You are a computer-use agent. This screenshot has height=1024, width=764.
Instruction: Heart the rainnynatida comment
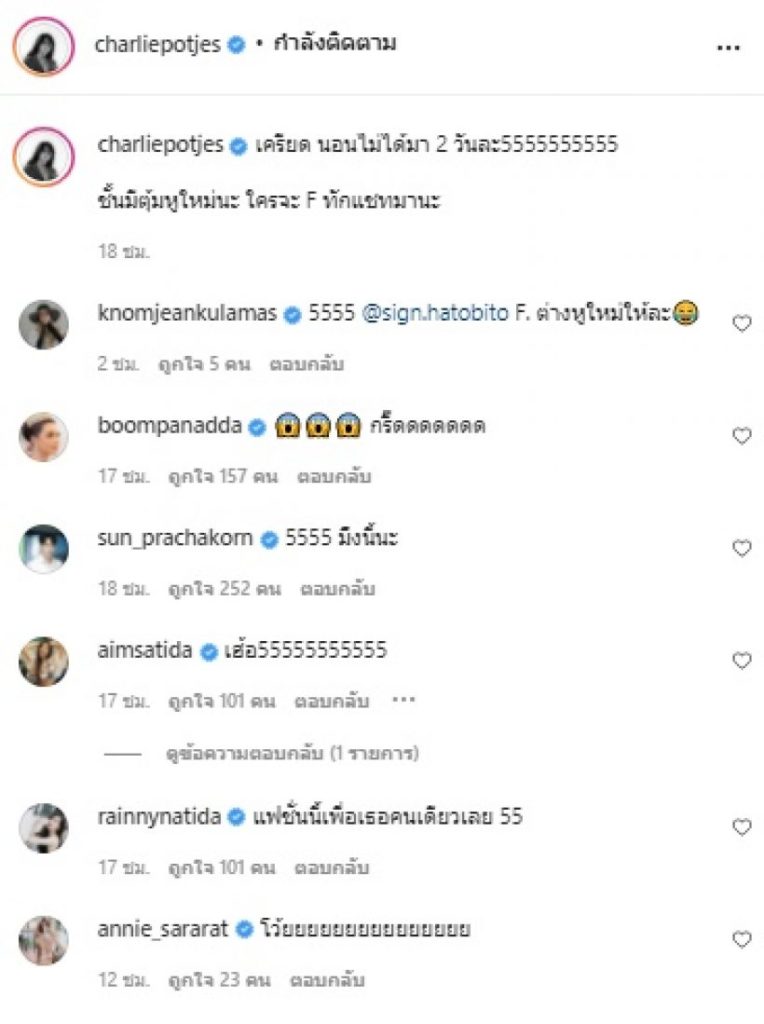(x=742, y=827)
